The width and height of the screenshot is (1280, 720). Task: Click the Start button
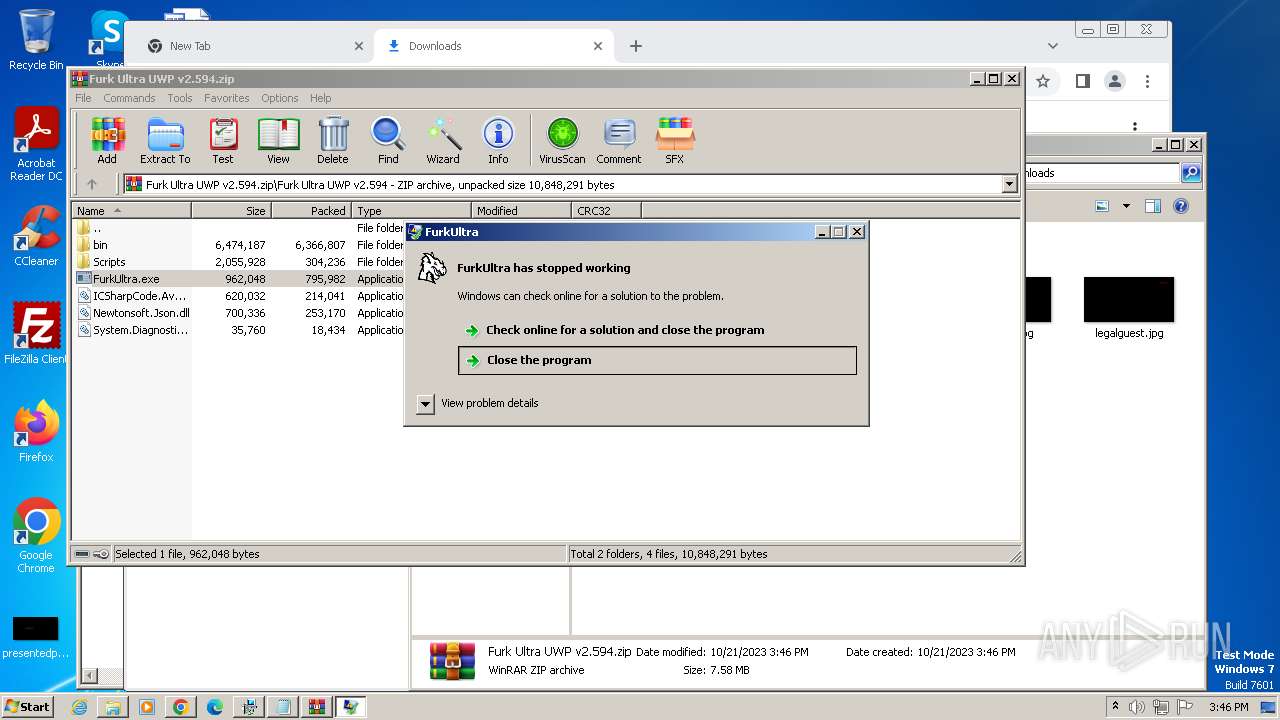point(27,706)
